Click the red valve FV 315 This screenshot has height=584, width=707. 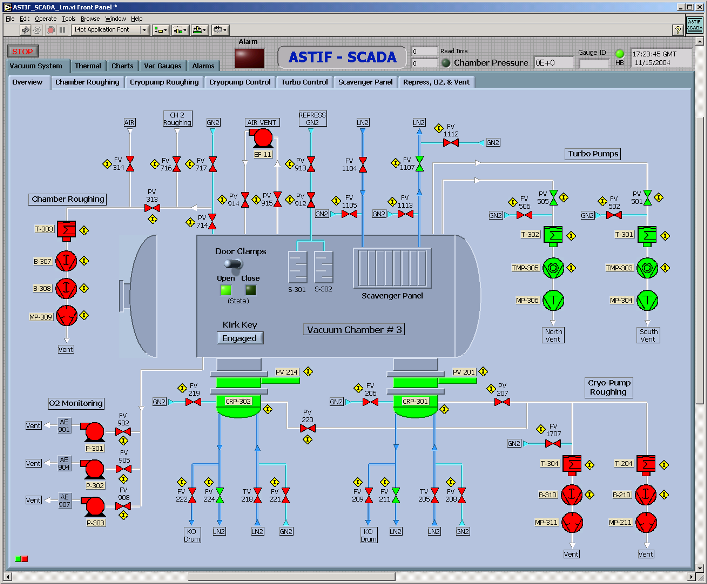point(152,208)
